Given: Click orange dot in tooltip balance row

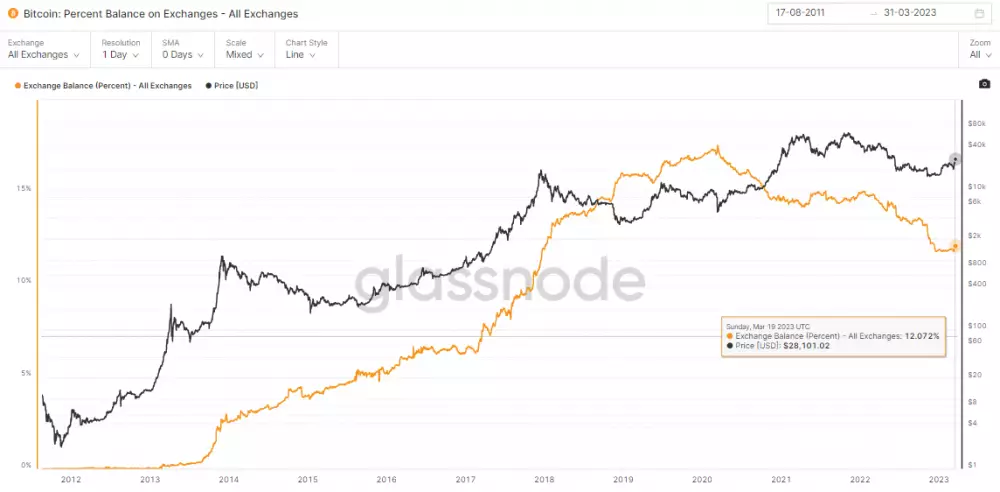Looking at the screenshot, I should point(729,336).
